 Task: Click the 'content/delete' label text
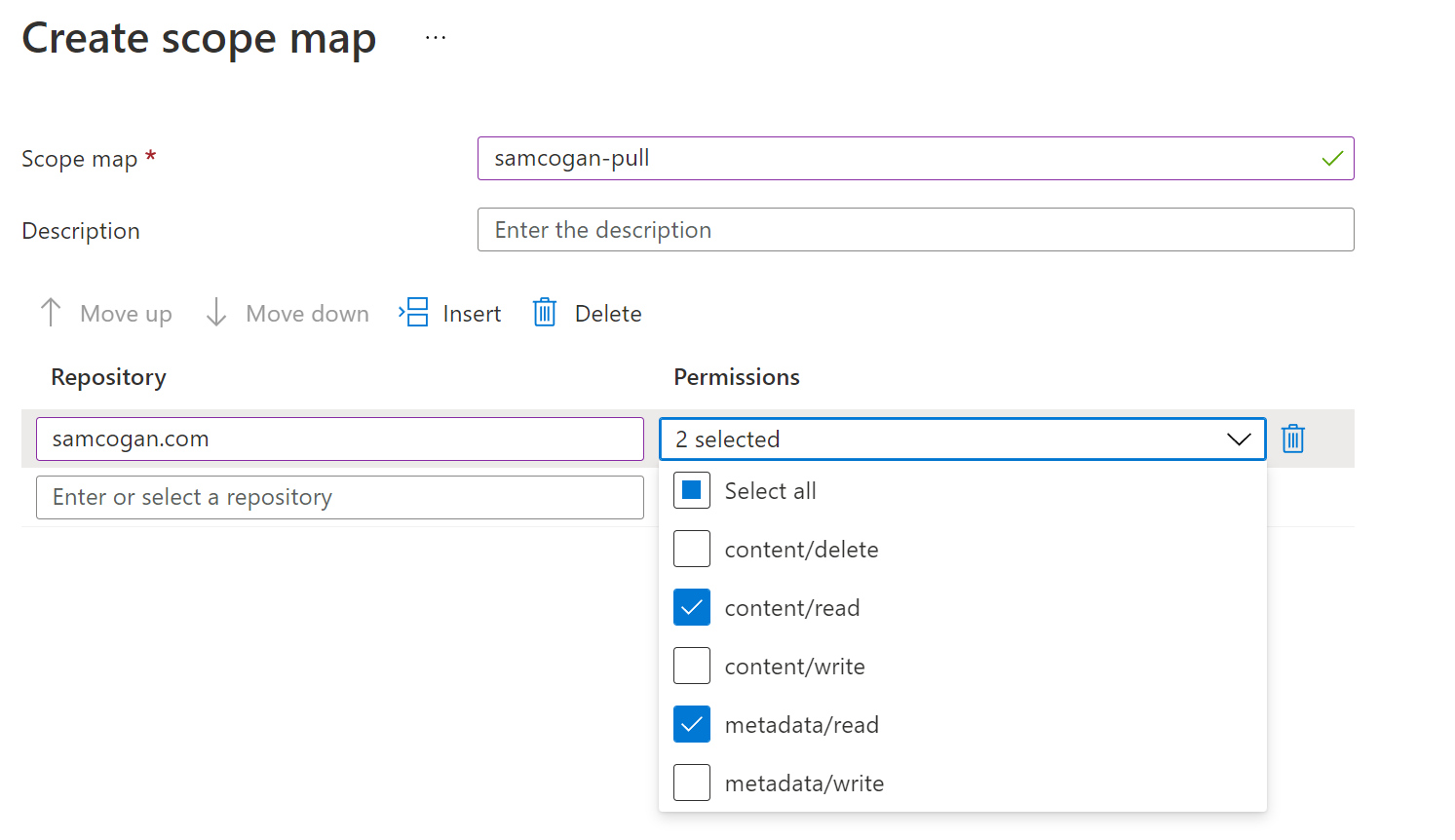[x=801, y=550]
